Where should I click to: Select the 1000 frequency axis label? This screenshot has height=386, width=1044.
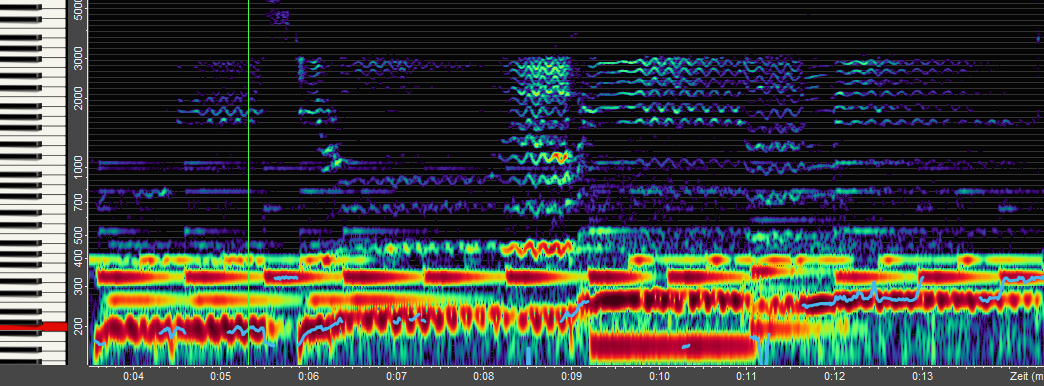(79, 165)
